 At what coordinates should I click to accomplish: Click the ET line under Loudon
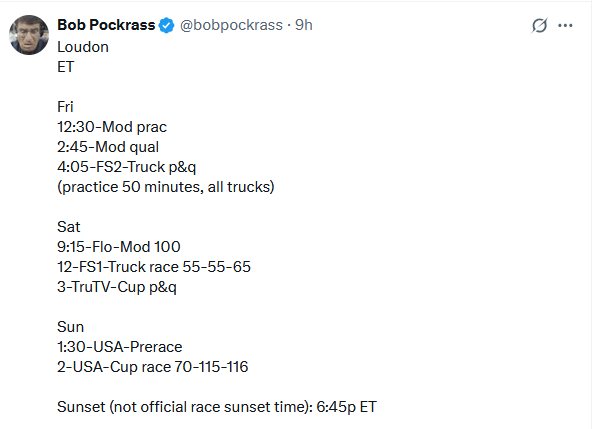[65, 67]
